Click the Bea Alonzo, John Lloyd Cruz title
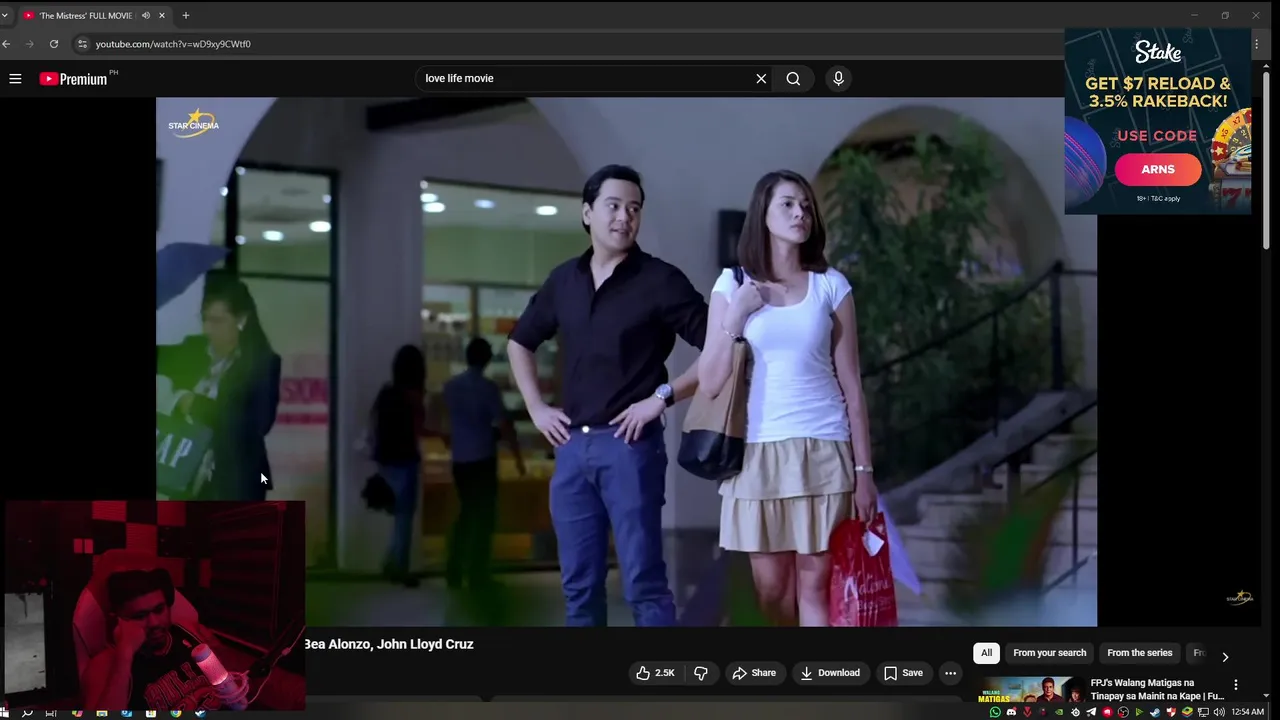This screenshot has height=720, width=1280. [x=389, y=644]
